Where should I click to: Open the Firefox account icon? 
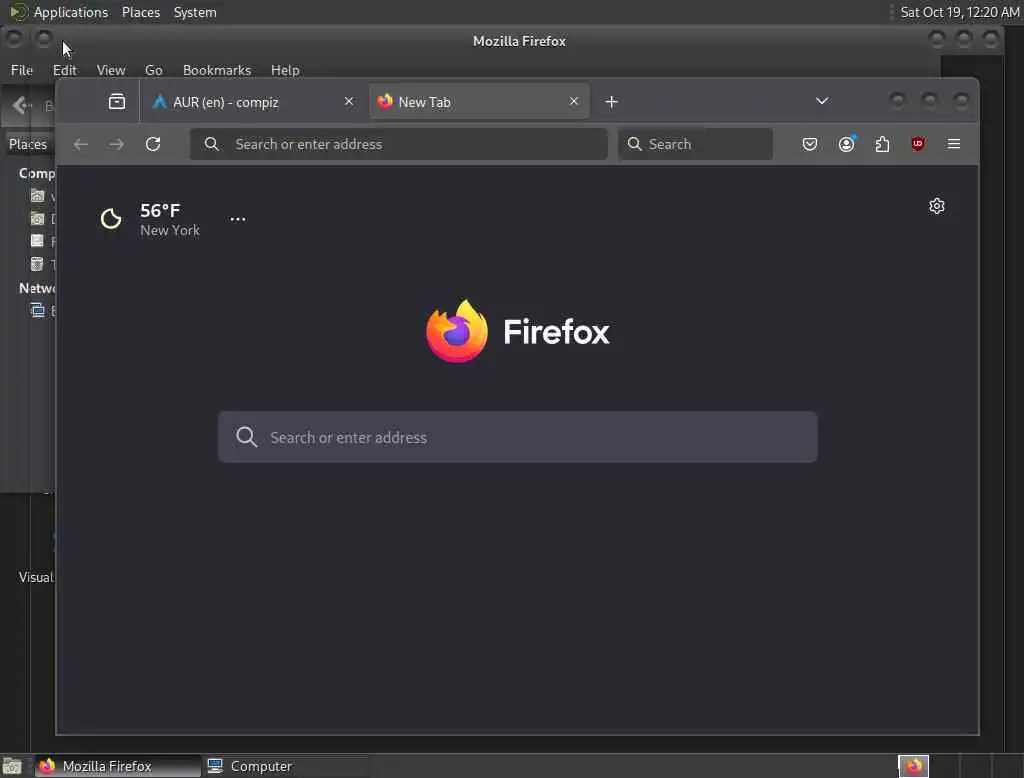coord(846,144)
